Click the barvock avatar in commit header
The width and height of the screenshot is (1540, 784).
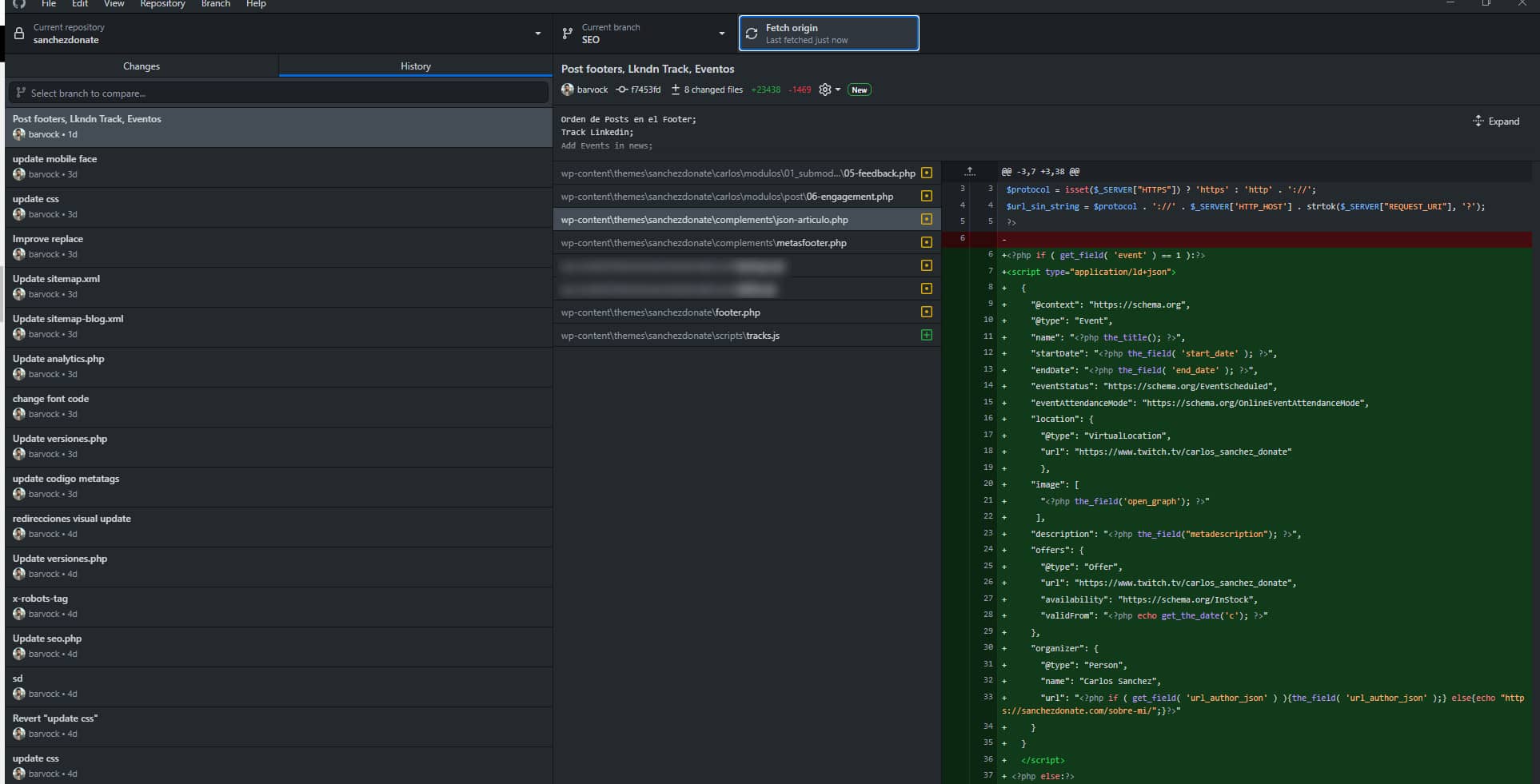coord(568,90)
